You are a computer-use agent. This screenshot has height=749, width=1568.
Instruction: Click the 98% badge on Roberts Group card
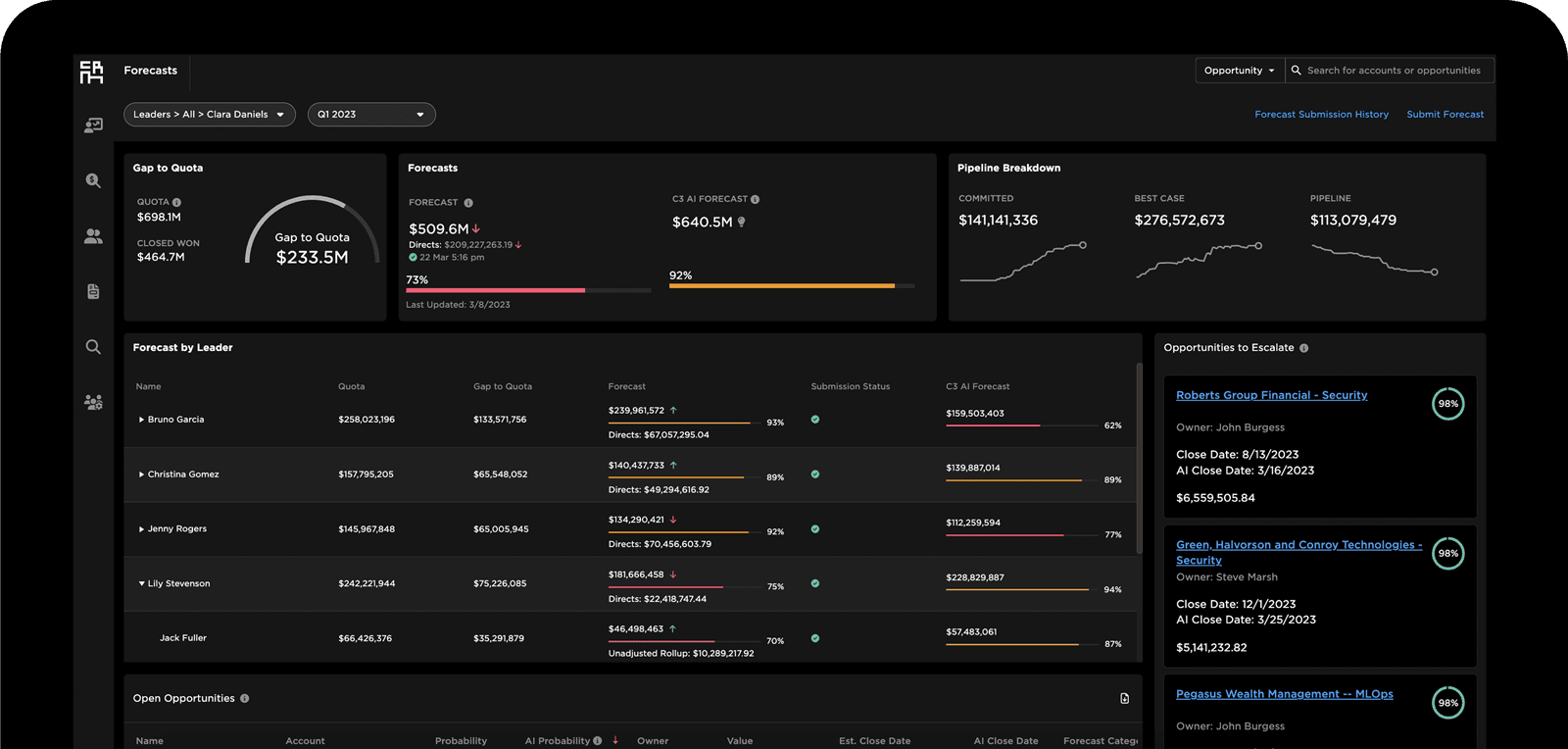click(1448, 404)
